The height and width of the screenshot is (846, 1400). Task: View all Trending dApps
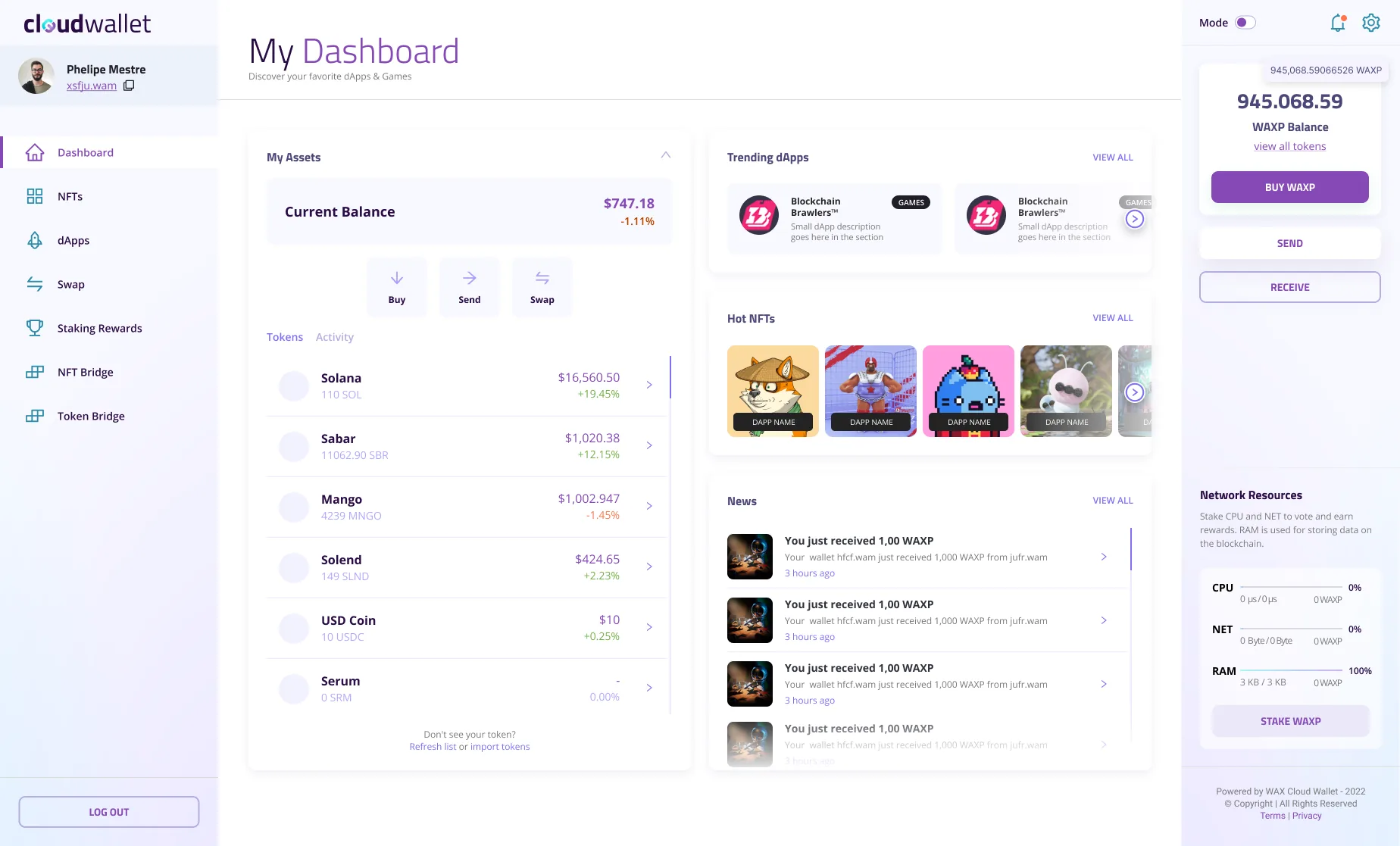click(x=1113, y=158)
